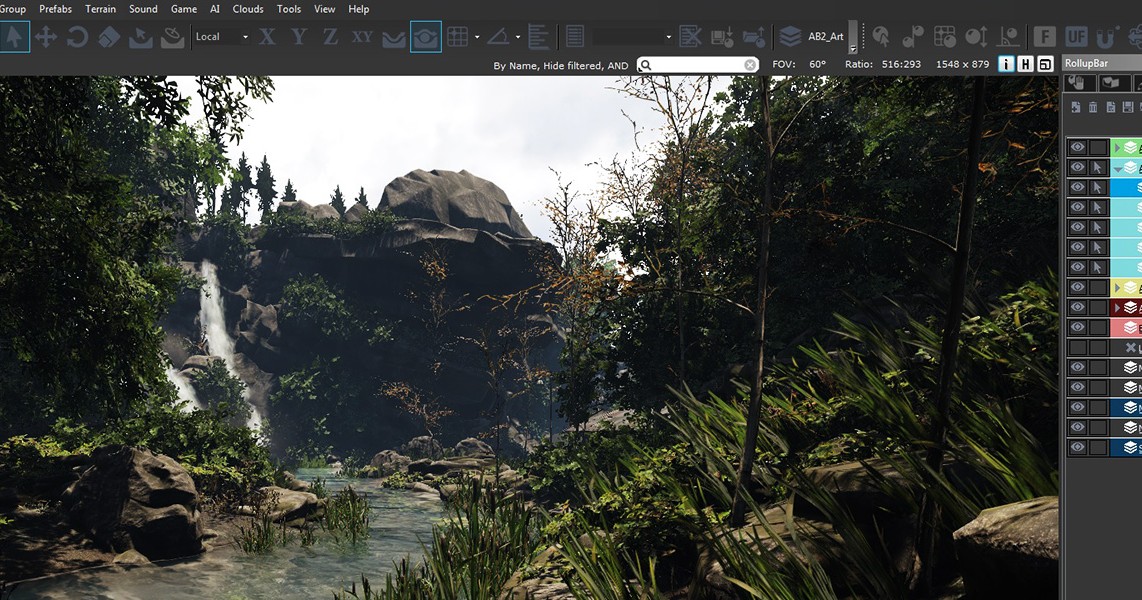1142x600 pixels.
Task: Click the object list icon beside selection combo
Action: click(x=575, y=36)
